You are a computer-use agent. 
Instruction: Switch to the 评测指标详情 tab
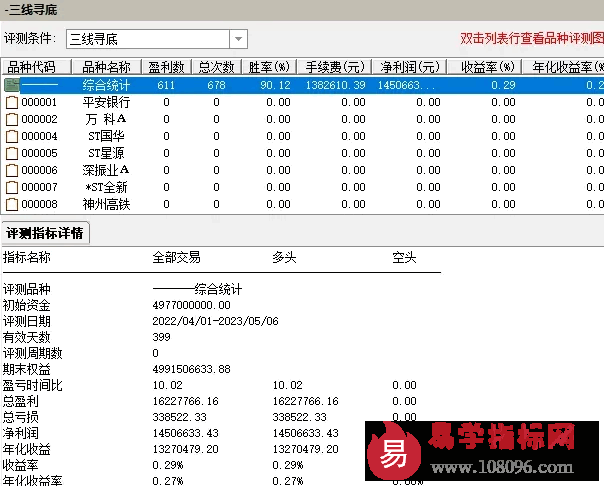pos(45,233)
